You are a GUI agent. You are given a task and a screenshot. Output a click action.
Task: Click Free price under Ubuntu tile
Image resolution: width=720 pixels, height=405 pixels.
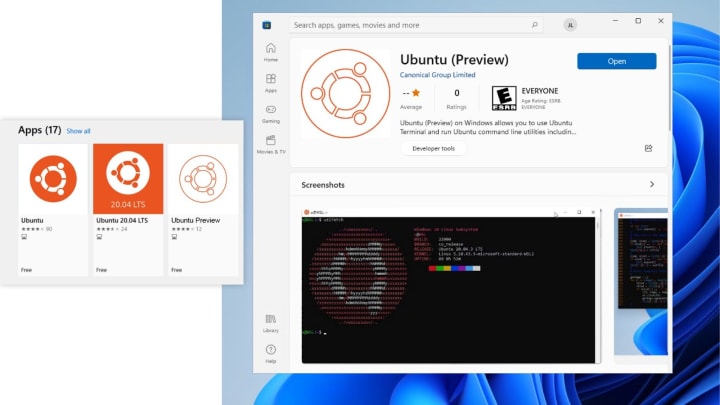point(26,270)
